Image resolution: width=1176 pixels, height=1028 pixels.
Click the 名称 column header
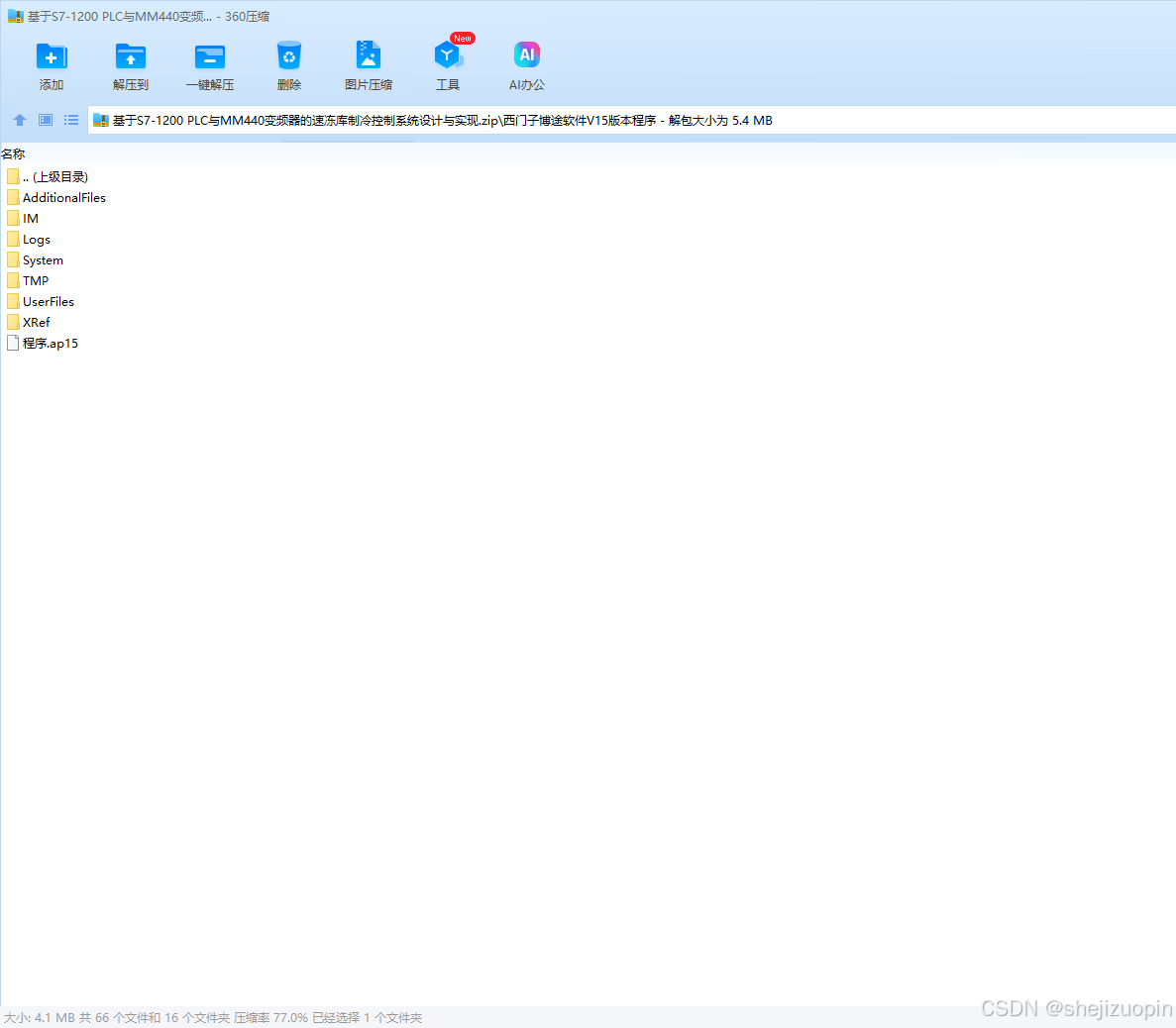pyautogui.click(x=13, y=154)
